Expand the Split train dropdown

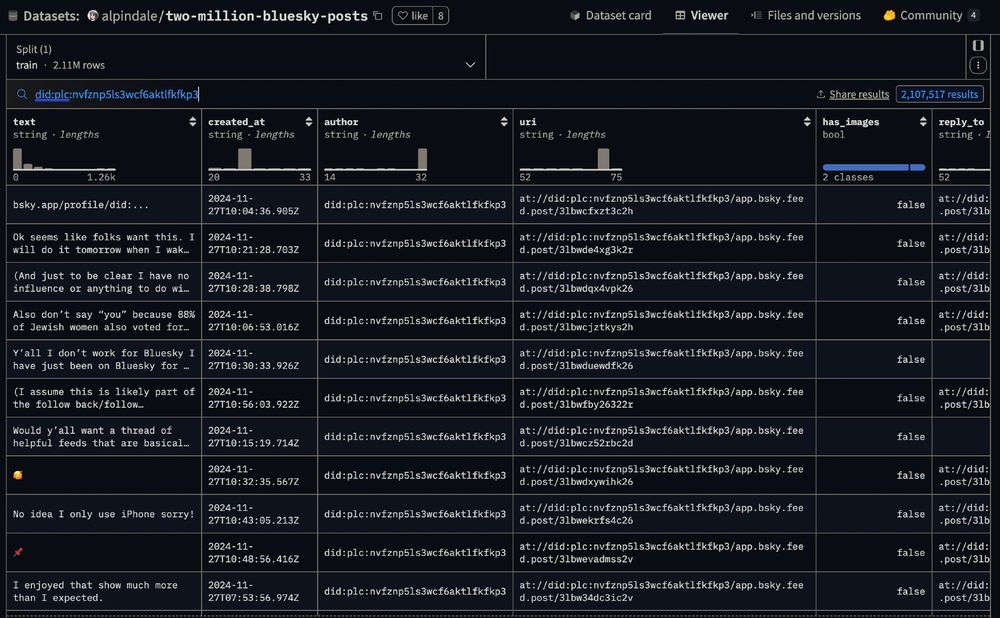[246, 57]
